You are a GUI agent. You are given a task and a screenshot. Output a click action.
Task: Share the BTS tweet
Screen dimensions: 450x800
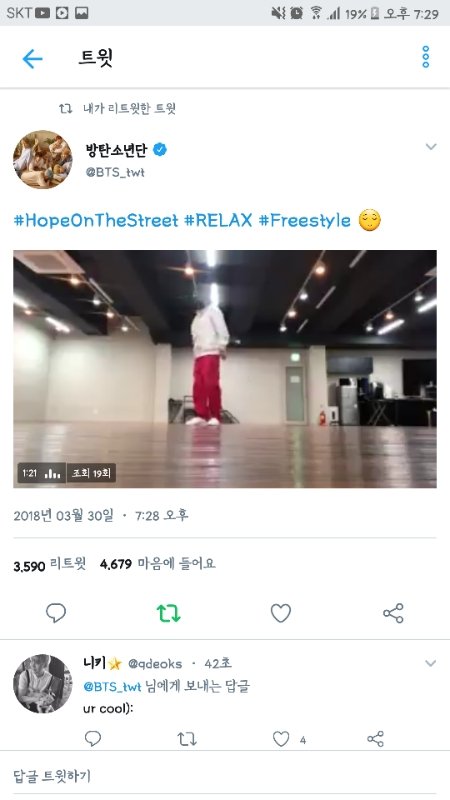[393, 613]
